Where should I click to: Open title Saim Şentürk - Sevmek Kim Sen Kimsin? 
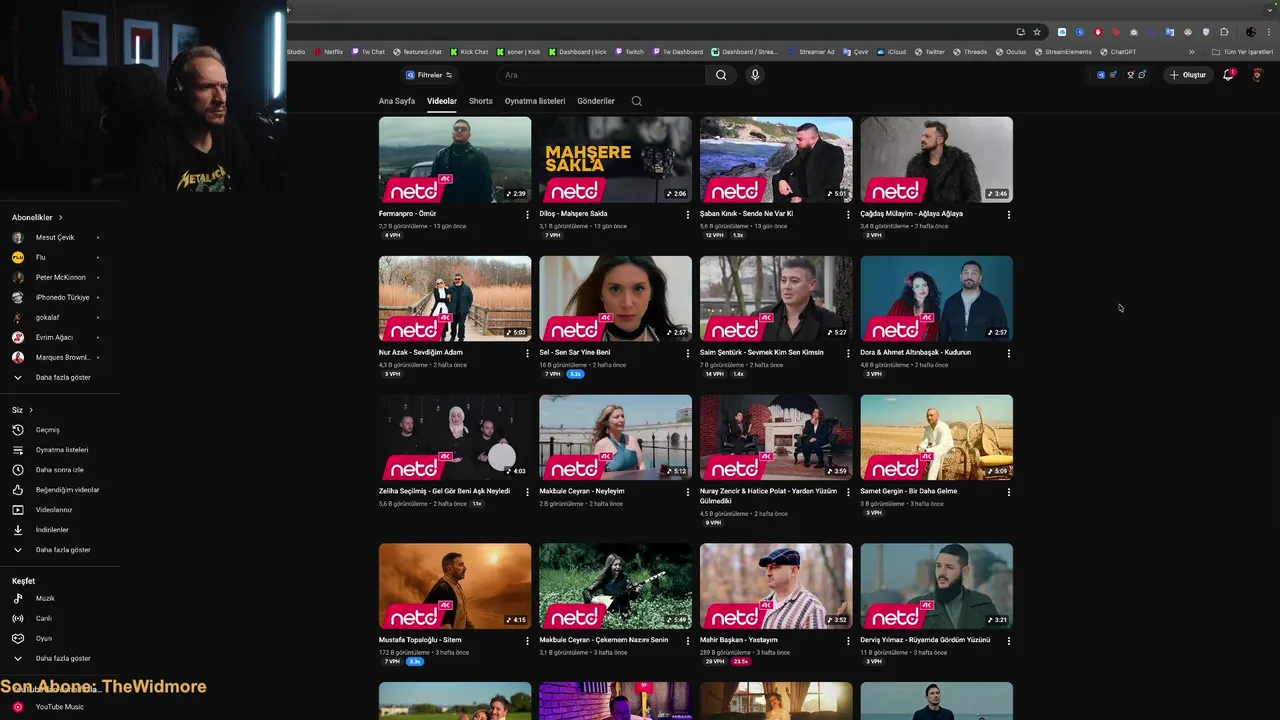[762, 353]
